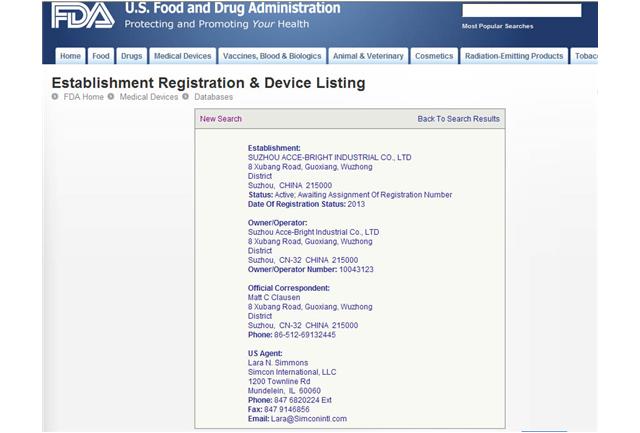Image resolution: width=640 pixels, height=433 pixels.
Task: Click the Establishment: section label
Action: 274,148
